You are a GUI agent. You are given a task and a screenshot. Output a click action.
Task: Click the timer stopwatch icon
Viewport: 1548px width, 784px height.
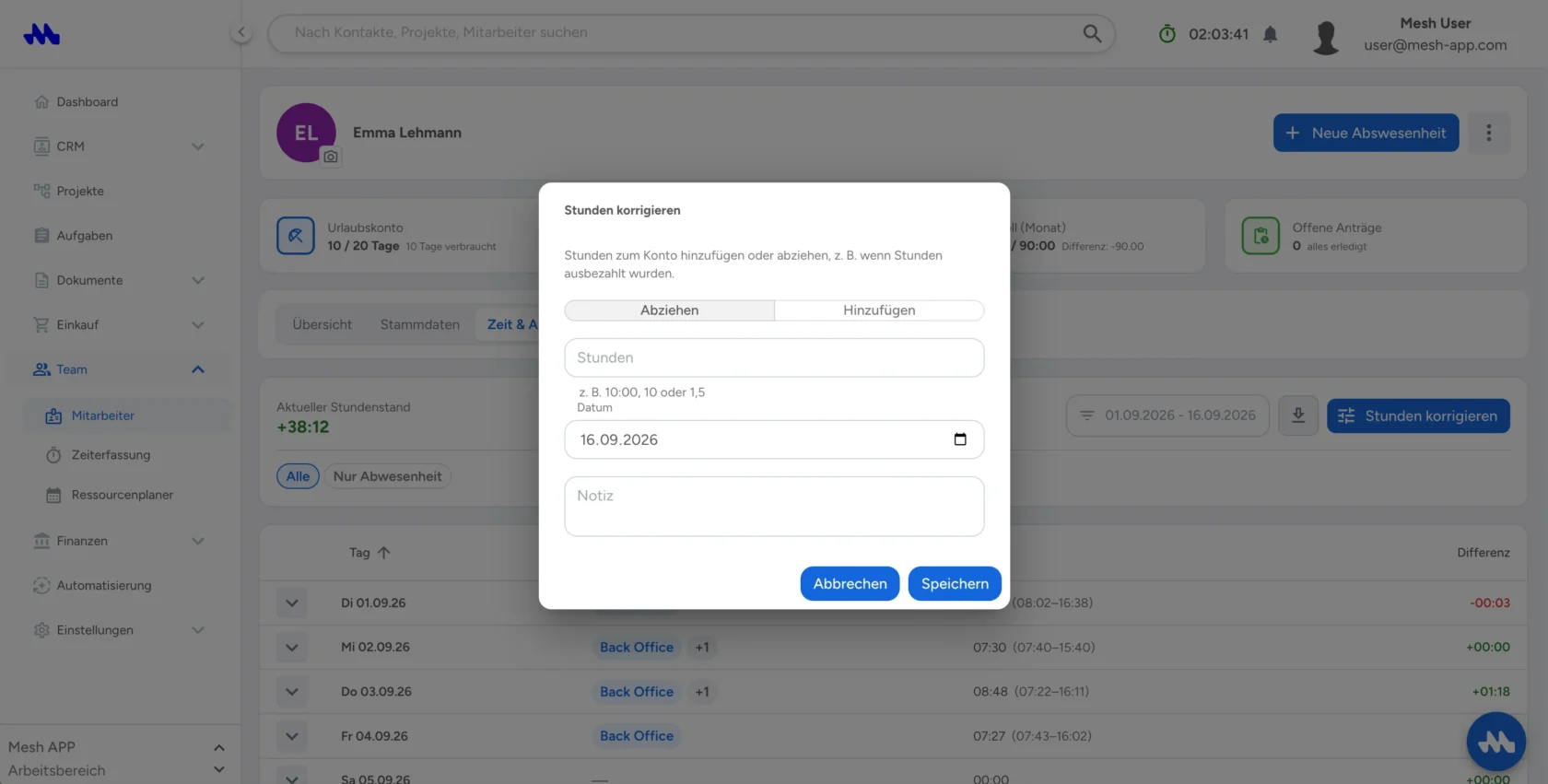[x=1167, y=34]
